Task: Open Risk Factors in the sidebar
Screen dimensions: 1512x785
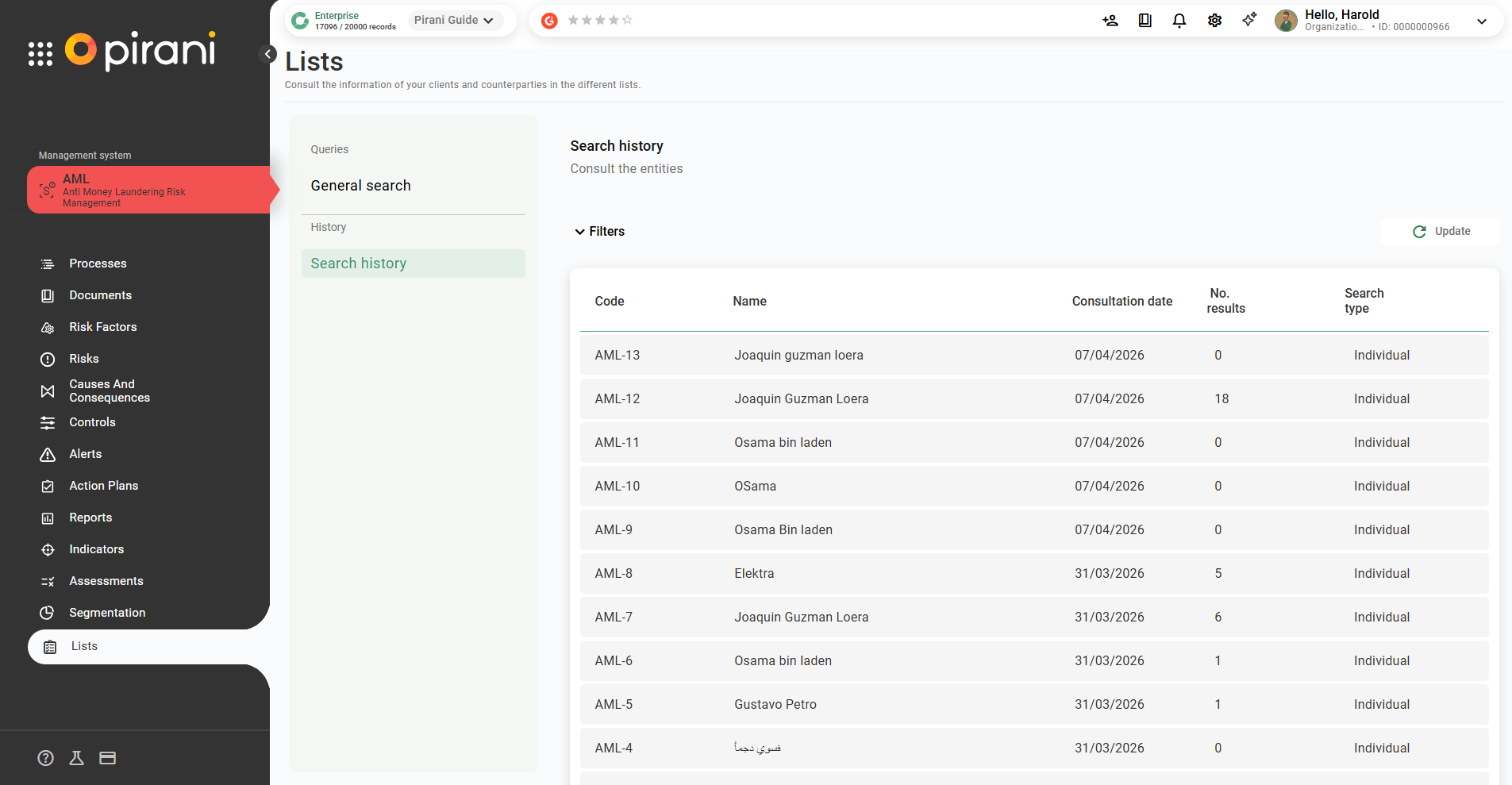Action: [x=102, y=327]
